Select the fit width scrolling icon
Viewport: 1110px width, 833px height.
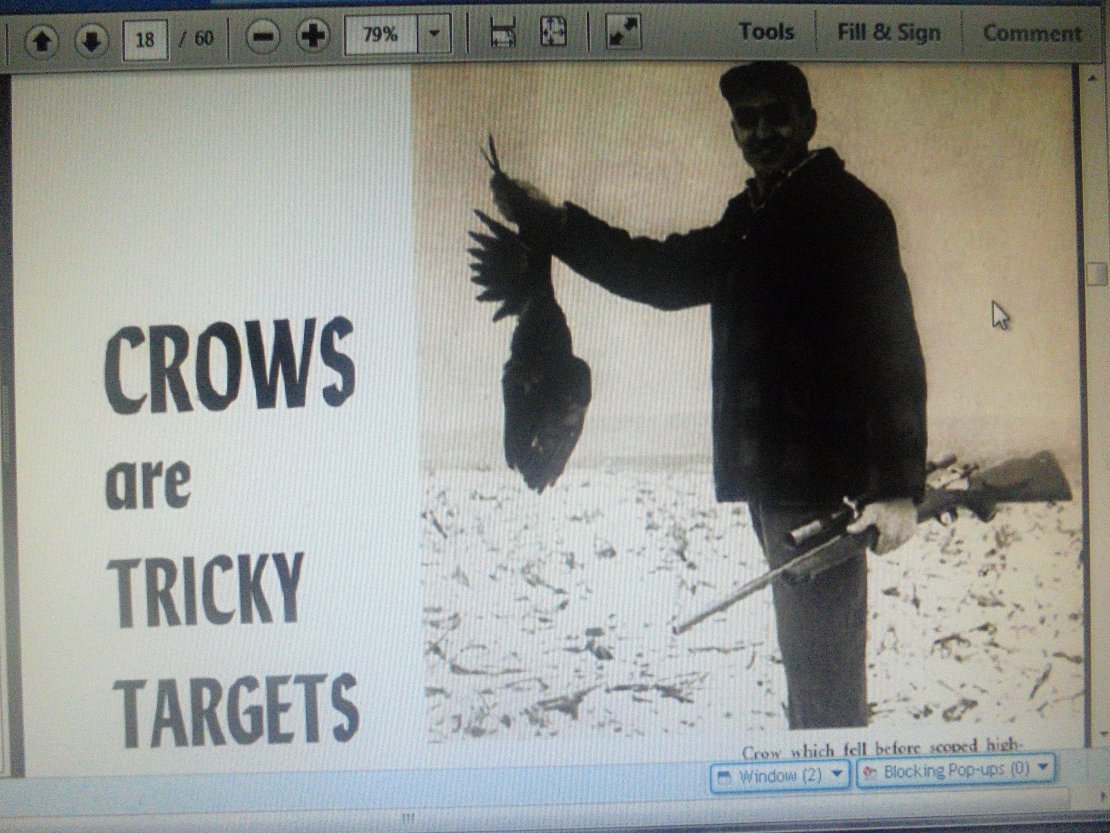[x=503, y=33]
